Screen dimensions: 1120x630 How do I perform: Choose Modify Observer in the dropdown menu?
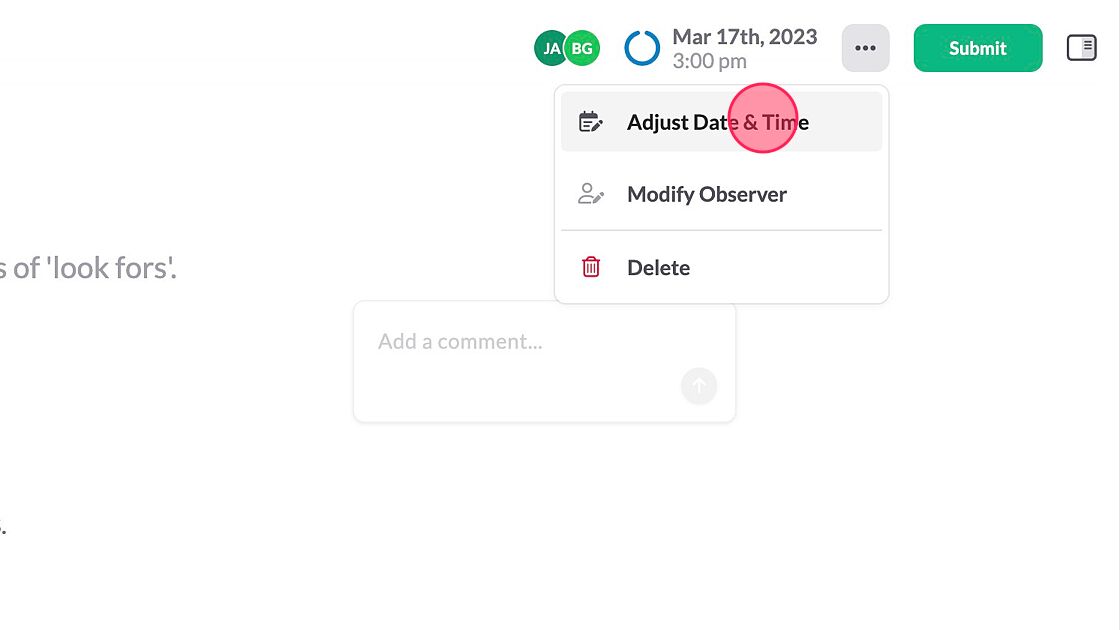click(706, 193)
